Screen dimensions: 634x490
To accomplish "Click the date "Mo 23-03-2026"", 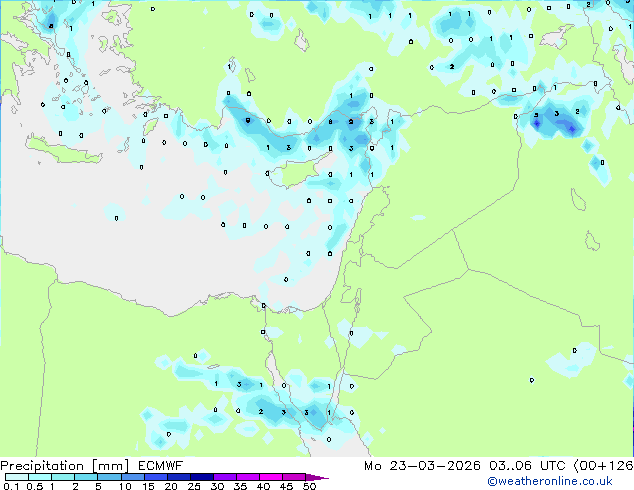I will click(x=422, y=466).
